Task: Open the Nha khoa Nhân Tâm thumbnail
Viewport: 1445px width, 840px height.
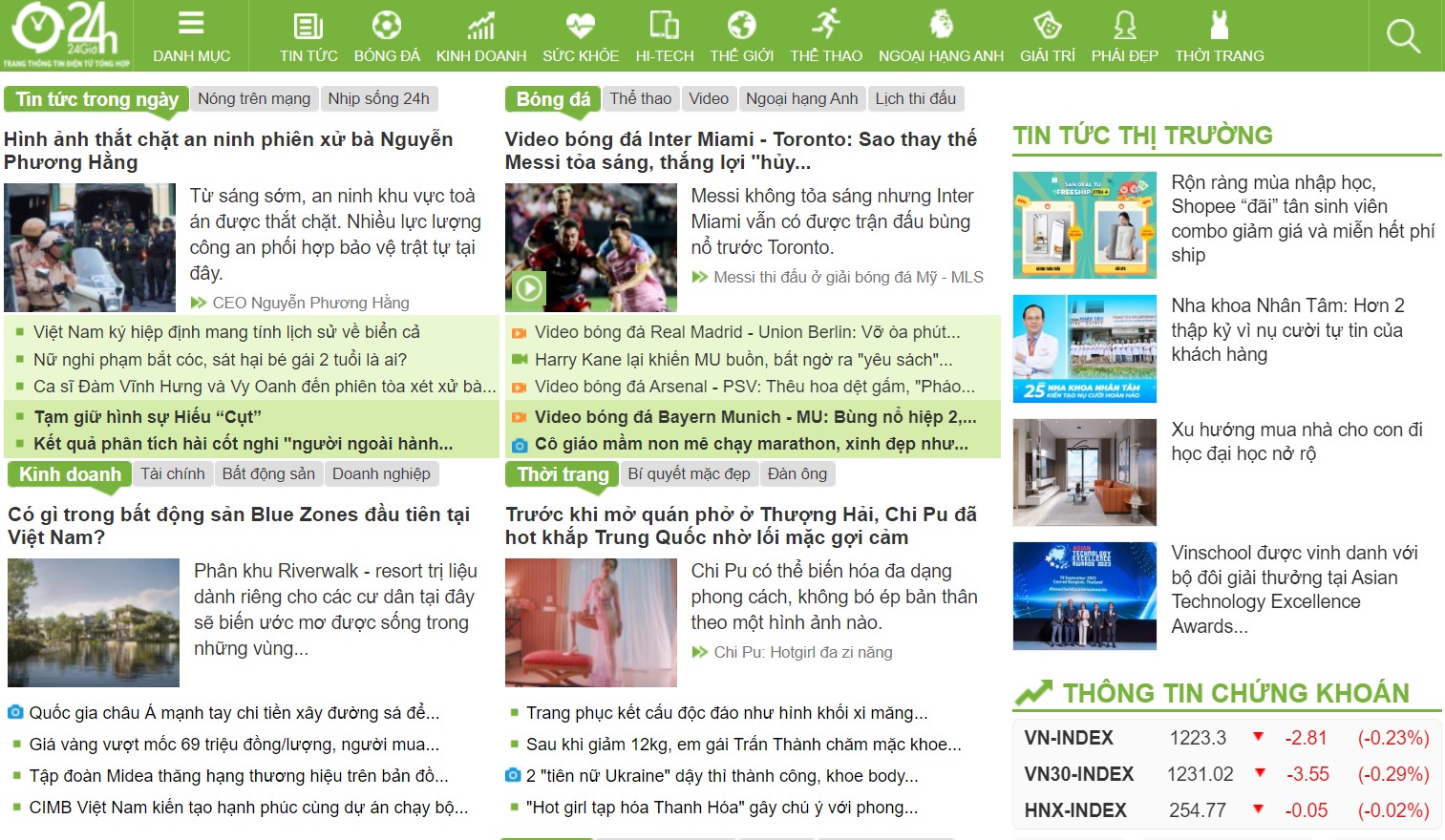Action: point(1085,349)
